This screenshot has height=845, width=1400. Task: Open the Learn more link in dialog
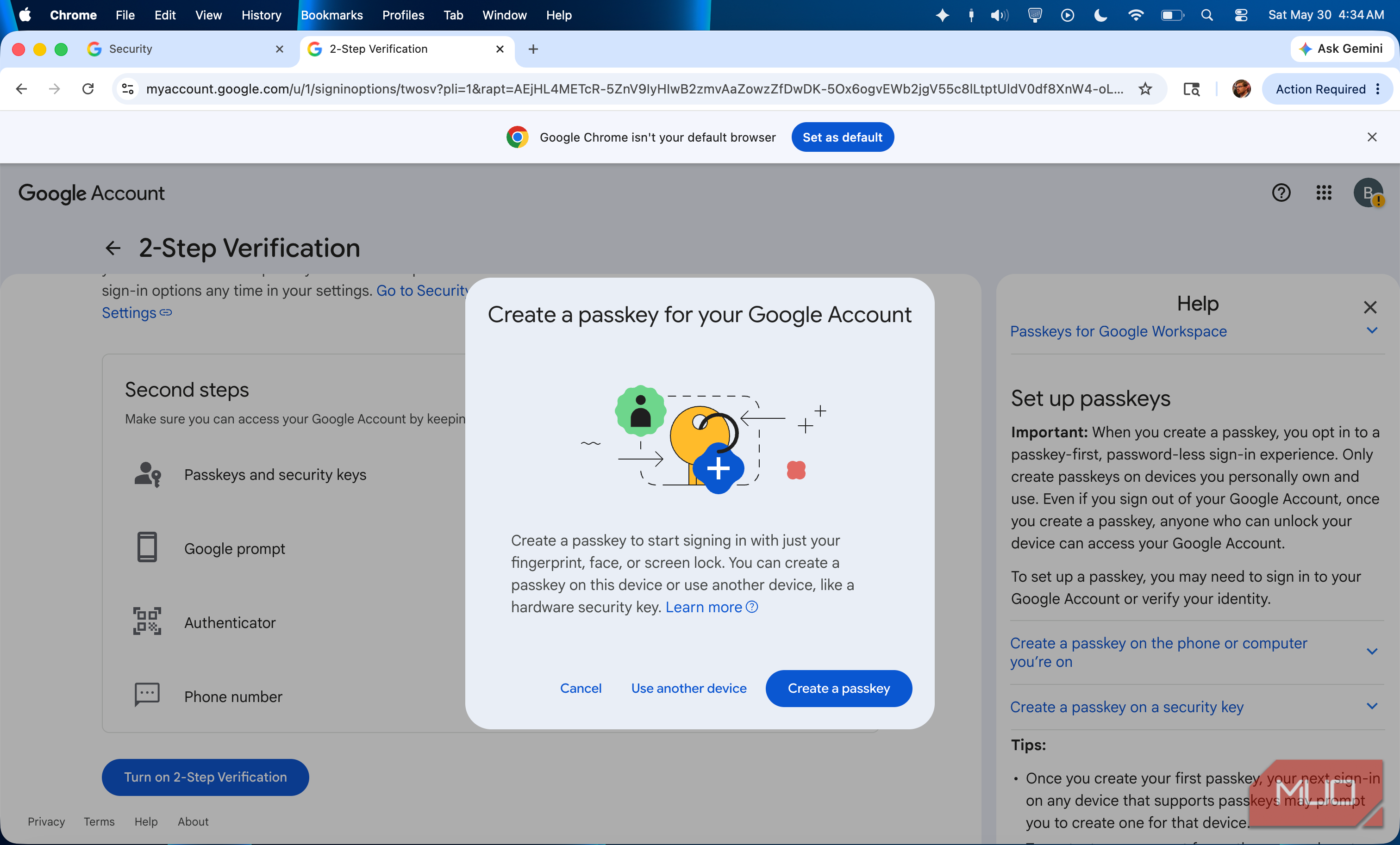tap(703, 607)
